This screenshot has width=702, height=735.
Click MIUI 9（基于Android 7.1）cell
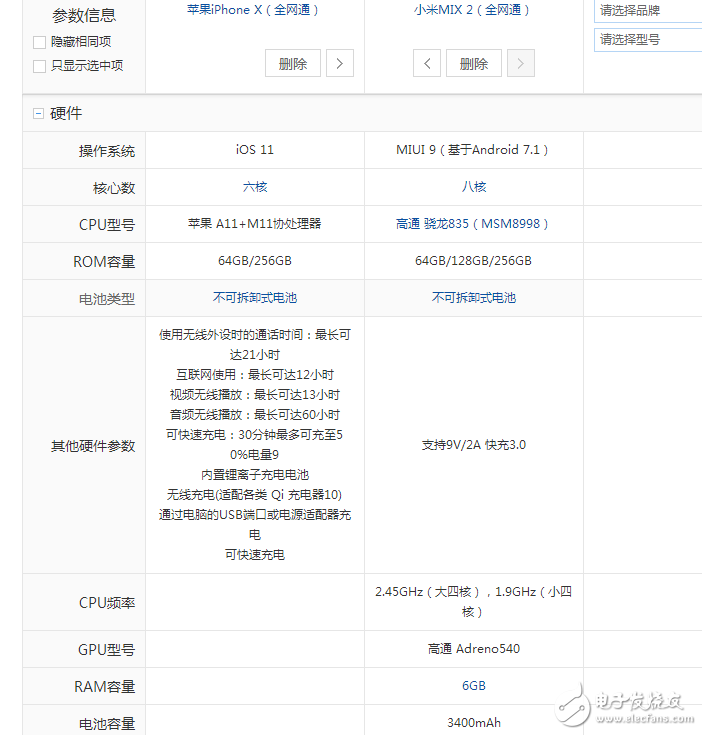472,150
